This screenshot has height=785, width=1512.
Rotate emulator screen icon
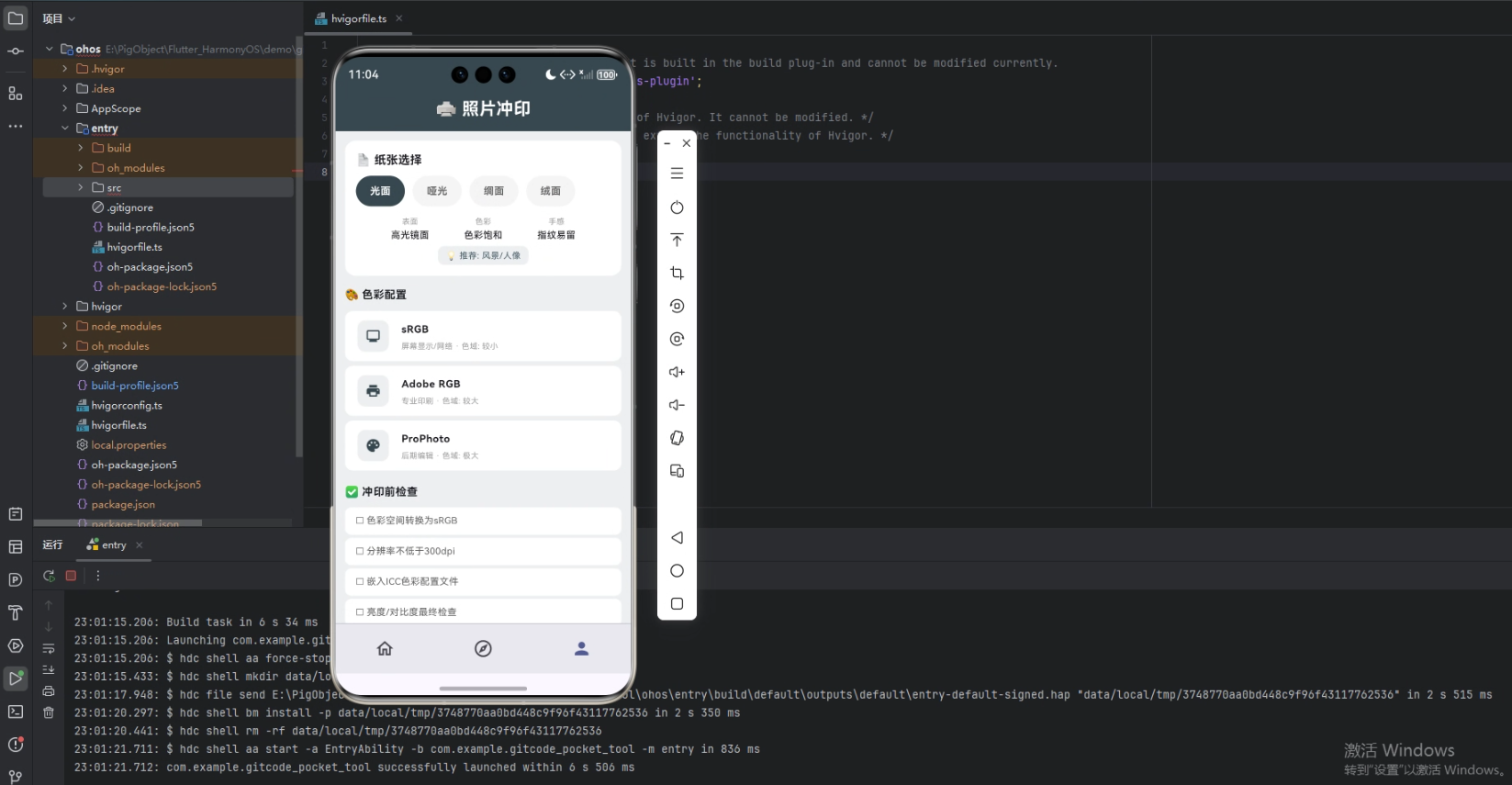677,438
